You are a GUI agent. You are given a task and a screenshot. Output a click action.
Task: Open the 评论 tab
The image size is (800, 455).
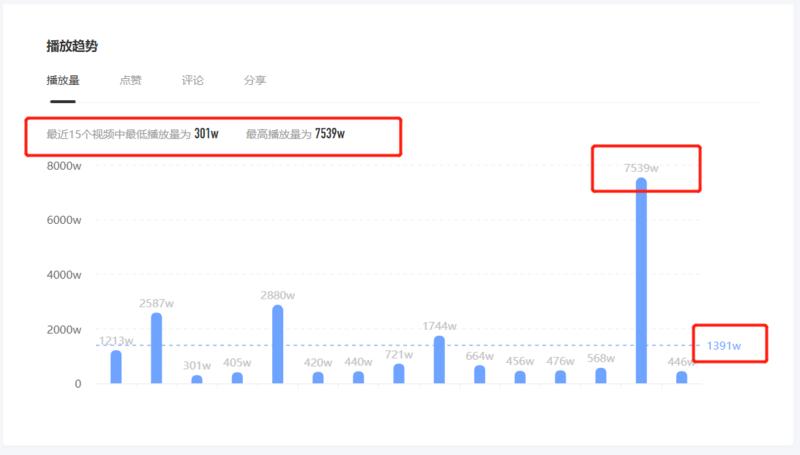[193, 80]
